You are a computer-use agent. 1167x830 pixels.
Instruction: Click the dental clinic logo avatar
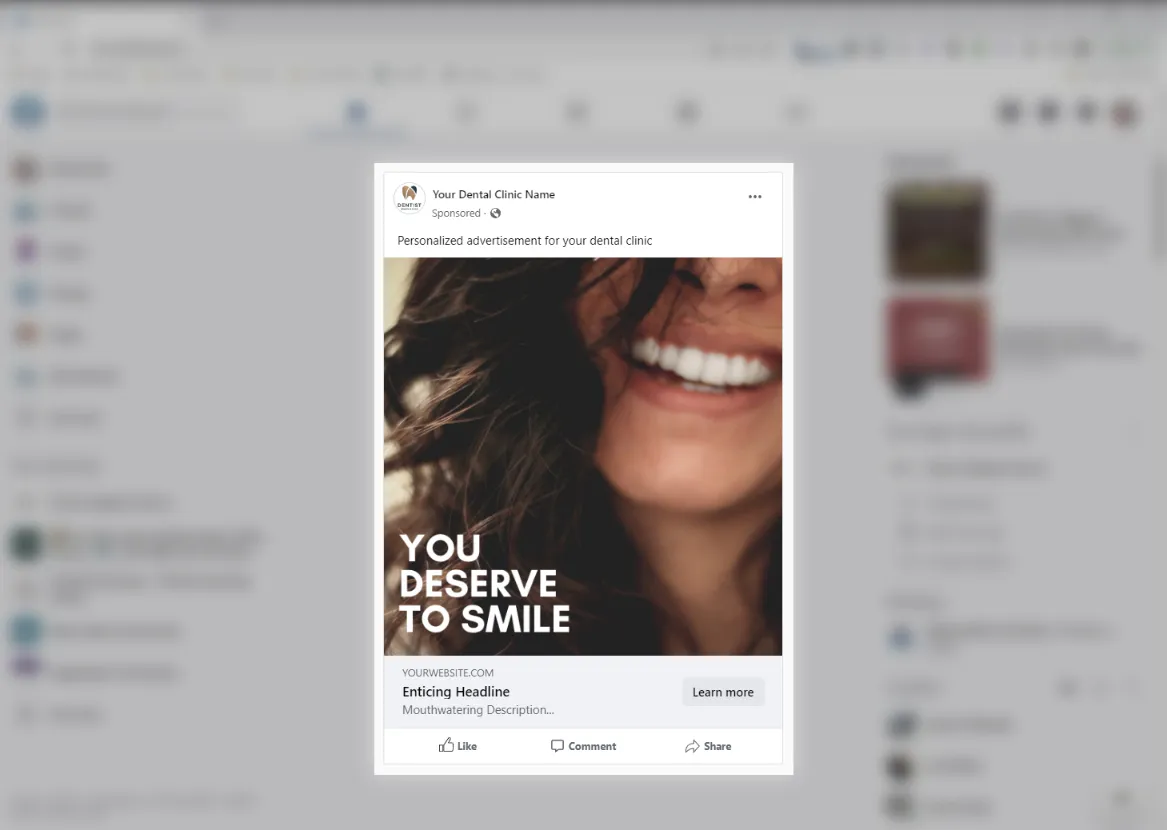point(409,198)
